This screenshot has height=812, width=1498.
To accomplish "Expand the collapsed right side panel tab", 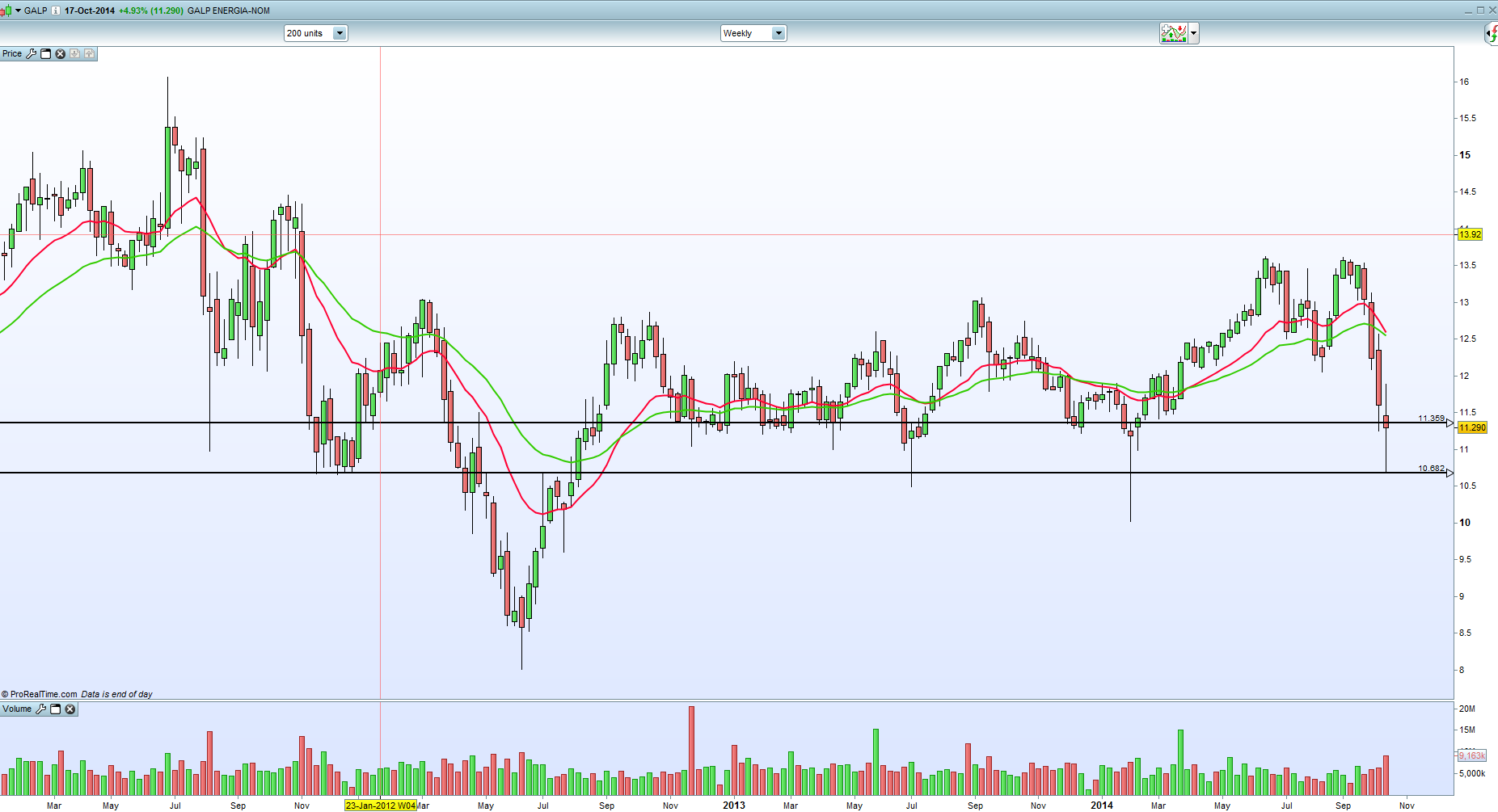I will pyautogui.click(x=1491, y=33).
